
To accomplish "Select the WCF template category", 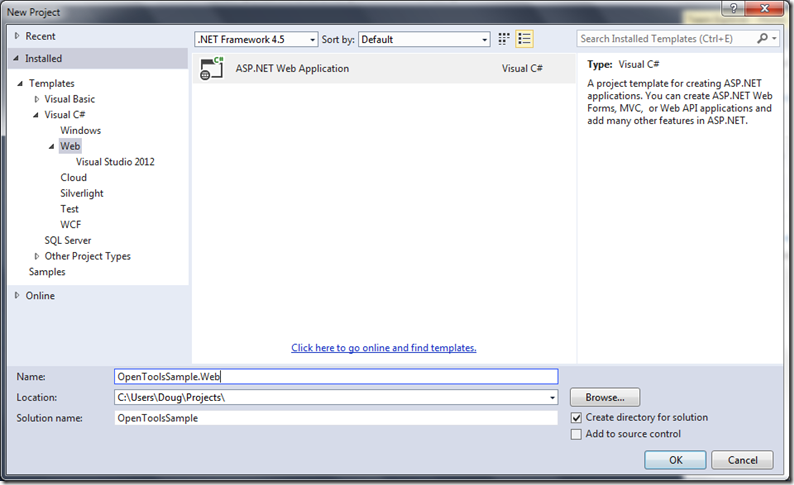I will pos(70,225).
